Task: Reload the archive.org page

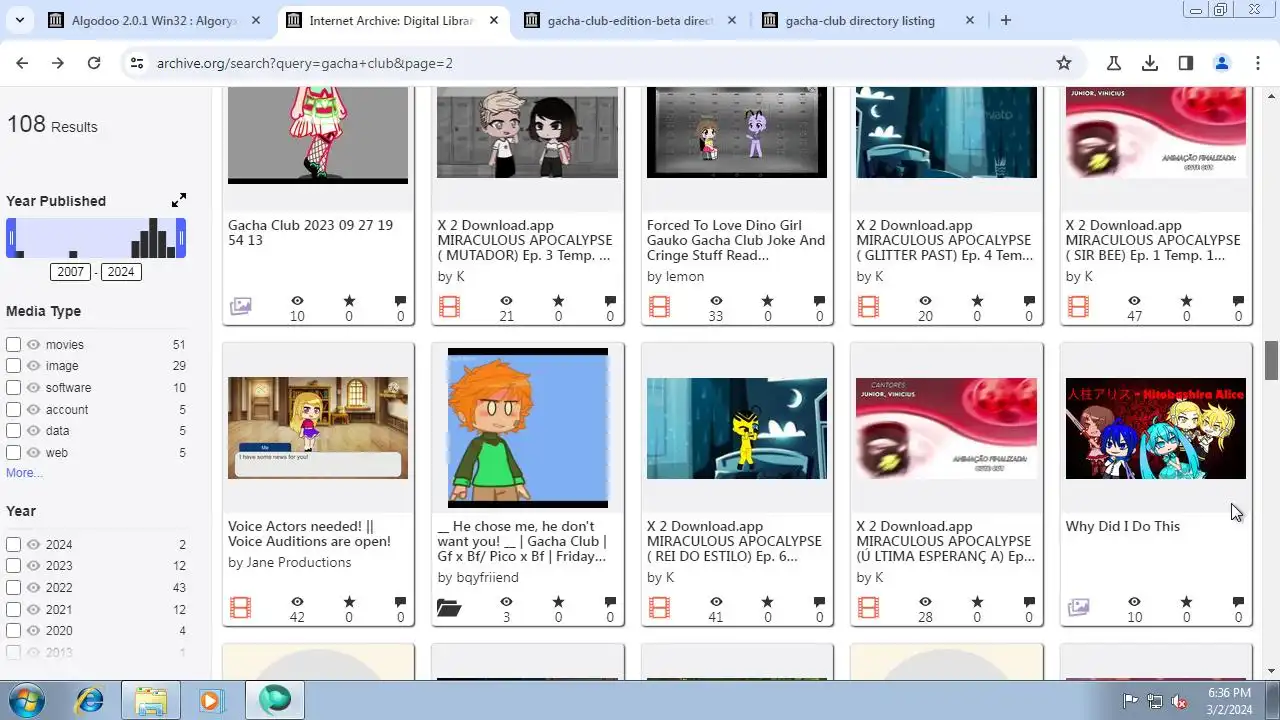Action: click(94, 63)
